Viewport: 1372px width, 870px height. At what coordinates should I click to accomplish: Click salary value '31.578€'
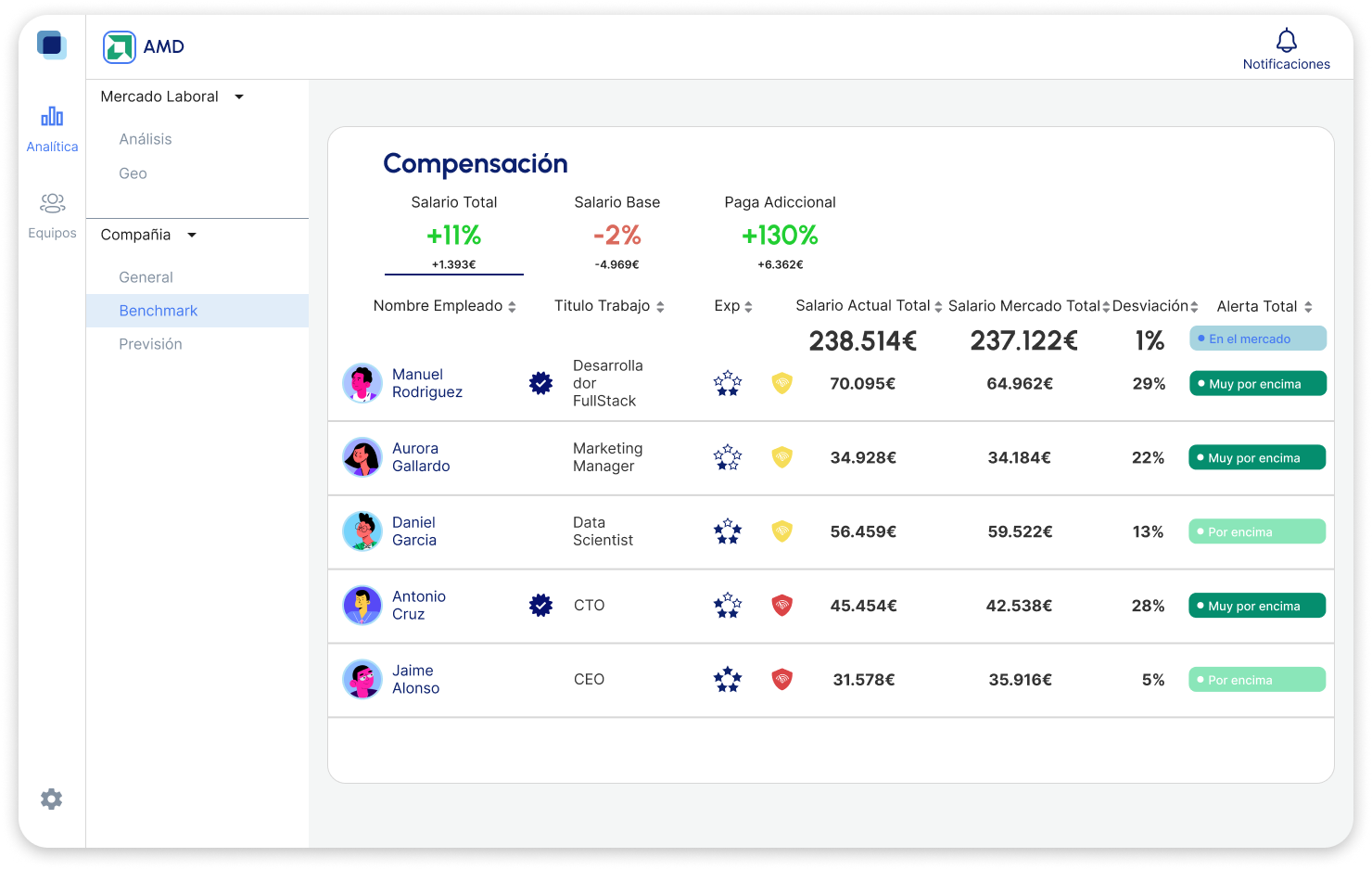864,681
